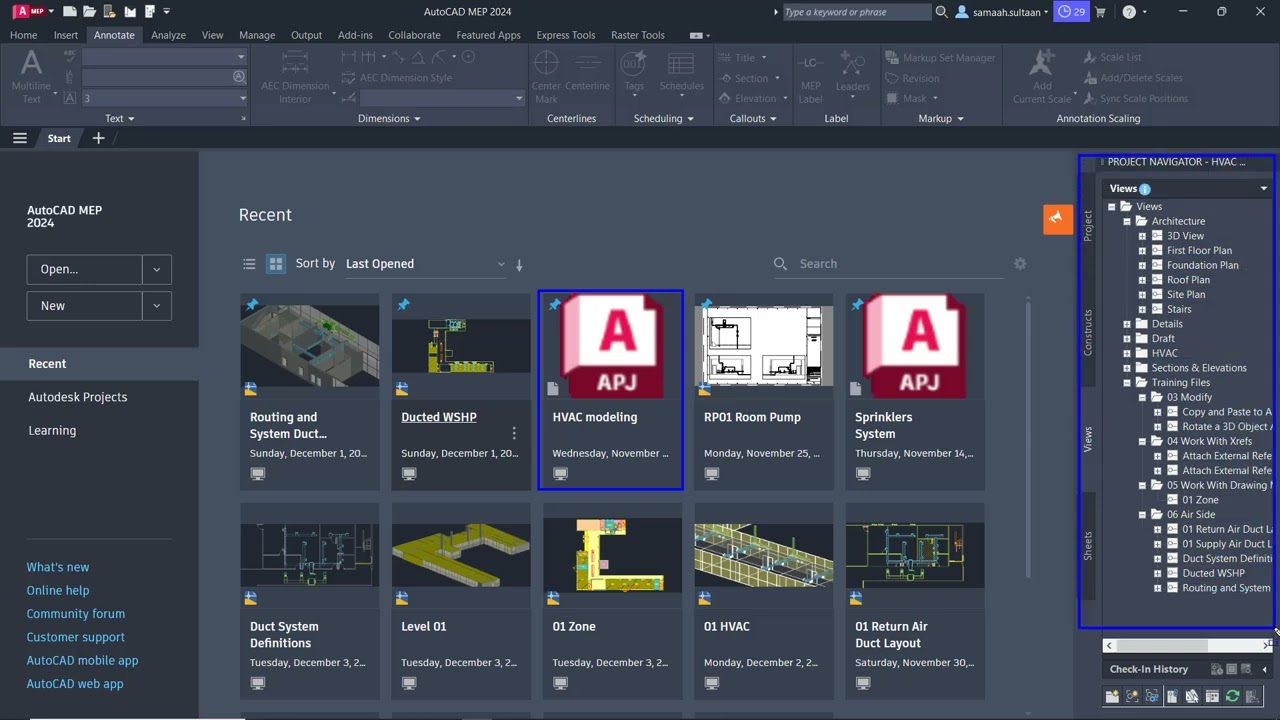Click the keyword search box in title bar
1280x720 pixels.
pyautogui.click(x=856, y=12)
